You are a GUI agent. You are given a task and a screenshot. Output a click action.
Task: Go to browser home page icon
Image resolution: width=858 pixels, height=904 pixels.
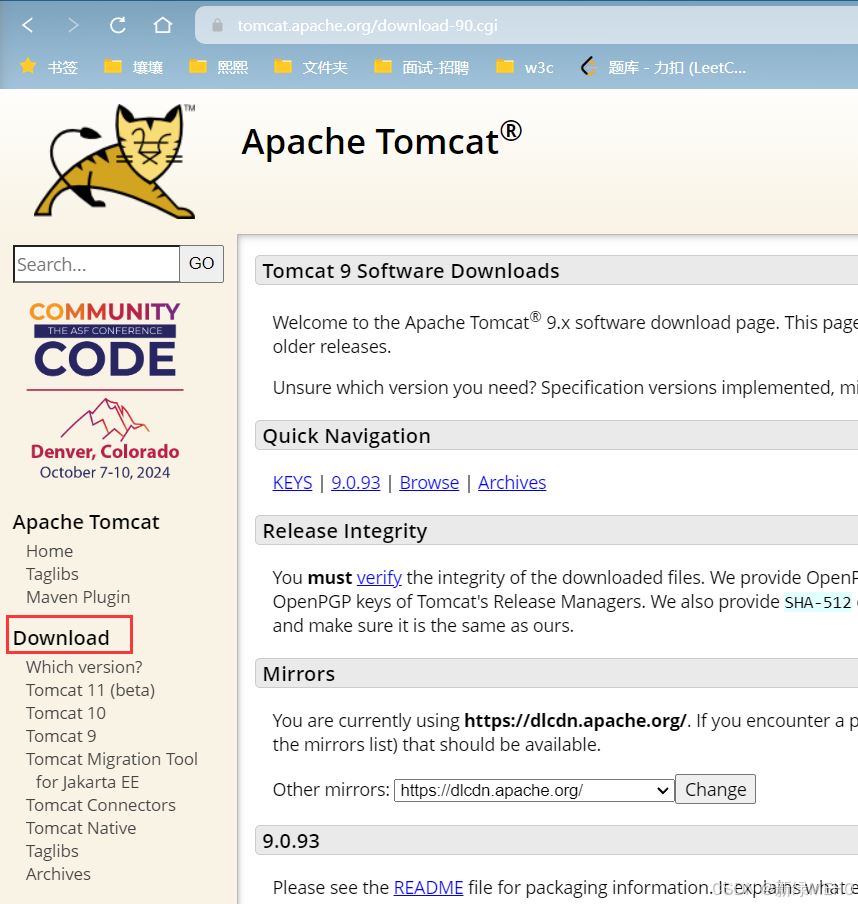pyautogui.click(x=162, y=25)
